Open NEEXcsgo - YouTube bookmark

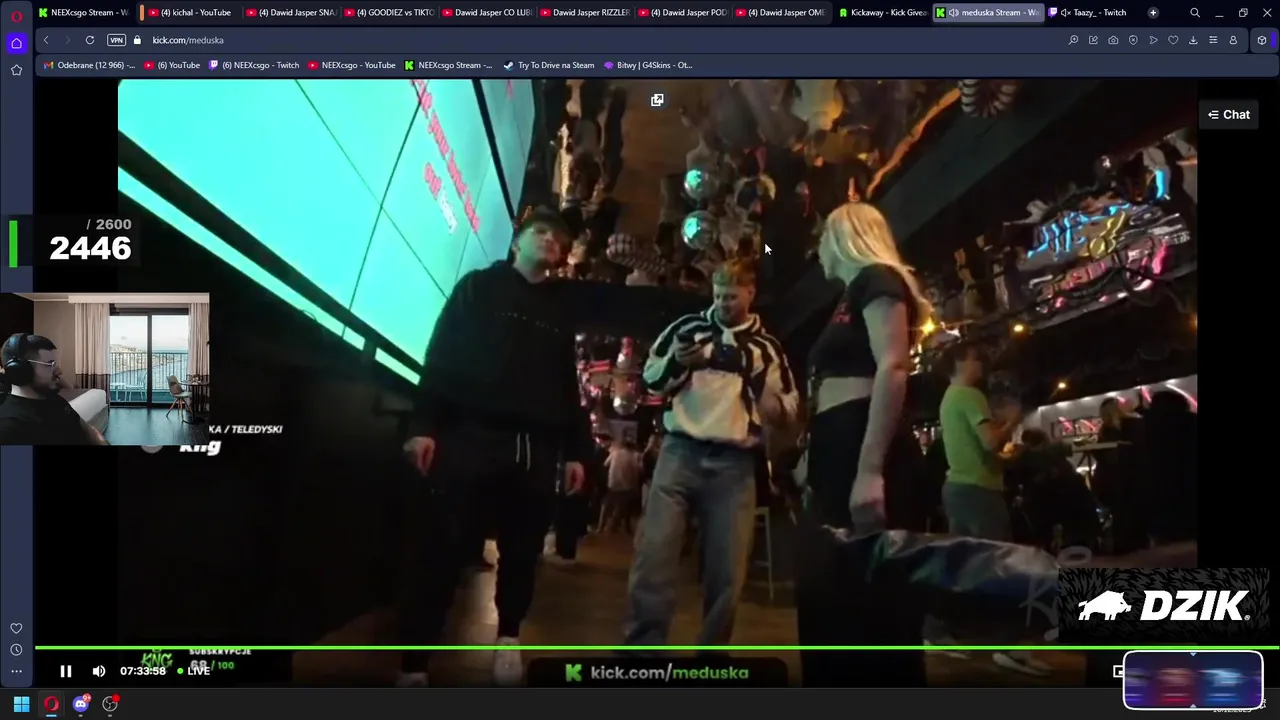pyautogui.click(x=352, y=65)
